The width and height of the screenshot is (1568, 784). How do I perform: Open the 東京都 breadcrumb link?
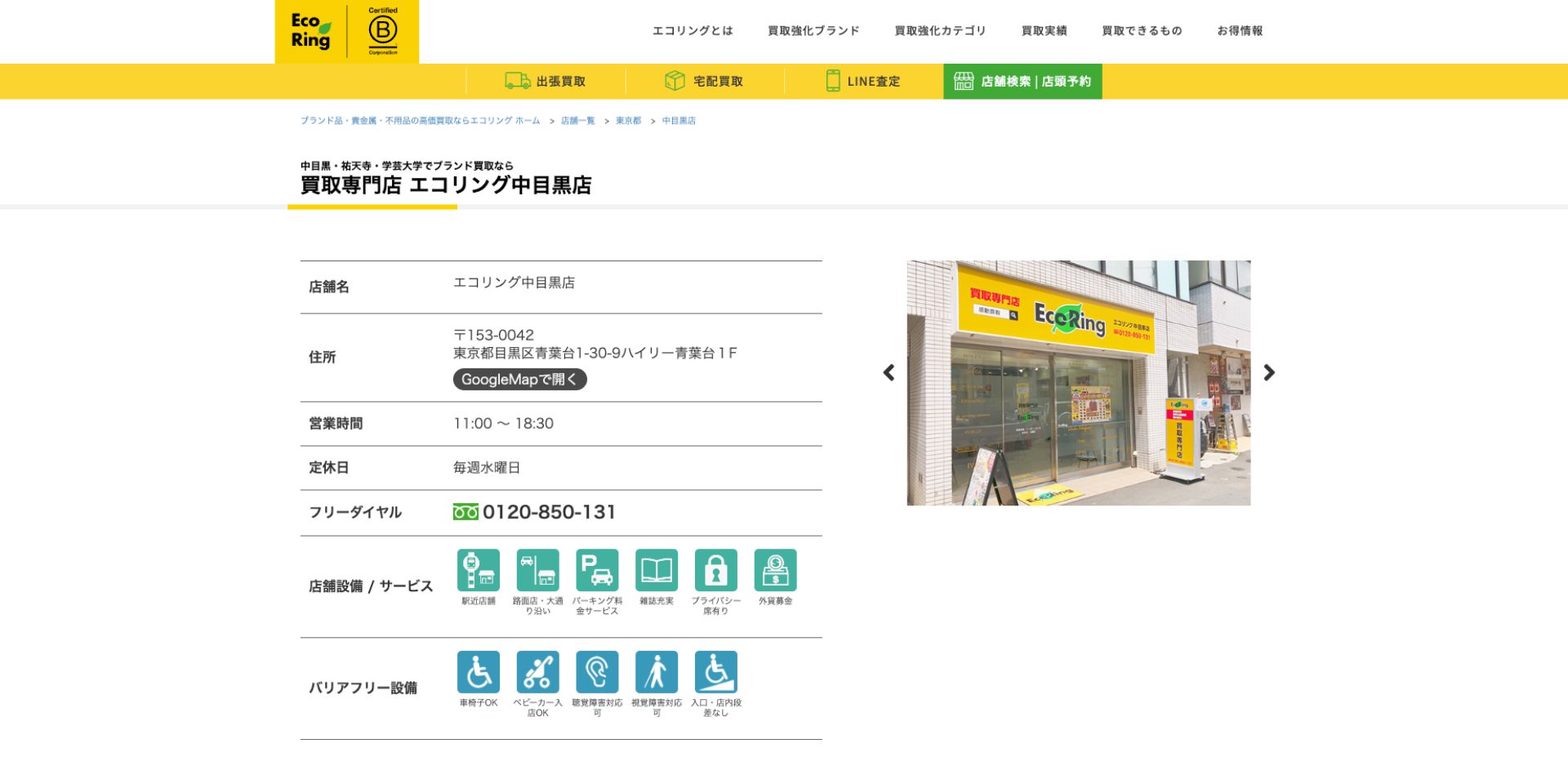628,121
